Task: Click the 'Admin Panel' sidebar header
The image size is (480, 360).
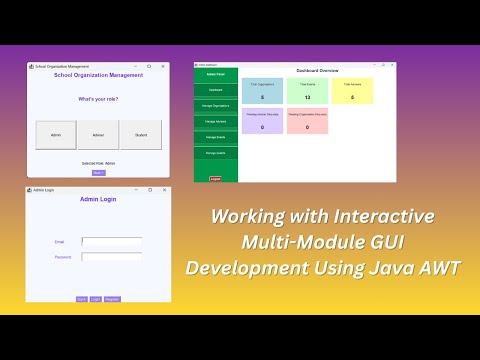Action: [x=216, y=74]
